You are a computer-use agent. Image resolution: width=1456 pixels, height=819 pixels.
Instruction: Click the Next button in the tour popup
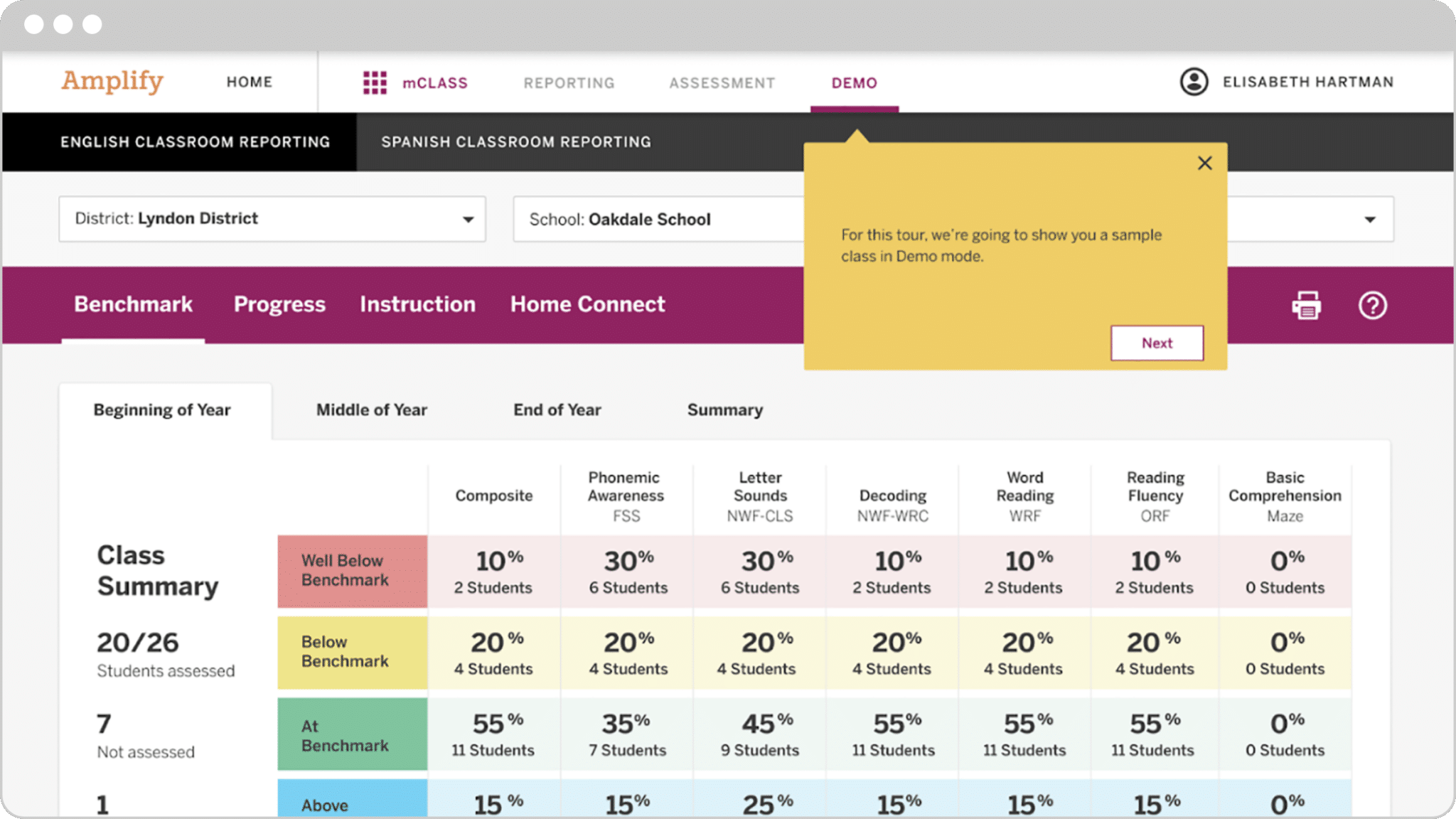pyautogui.click(x=1157, y=343)
